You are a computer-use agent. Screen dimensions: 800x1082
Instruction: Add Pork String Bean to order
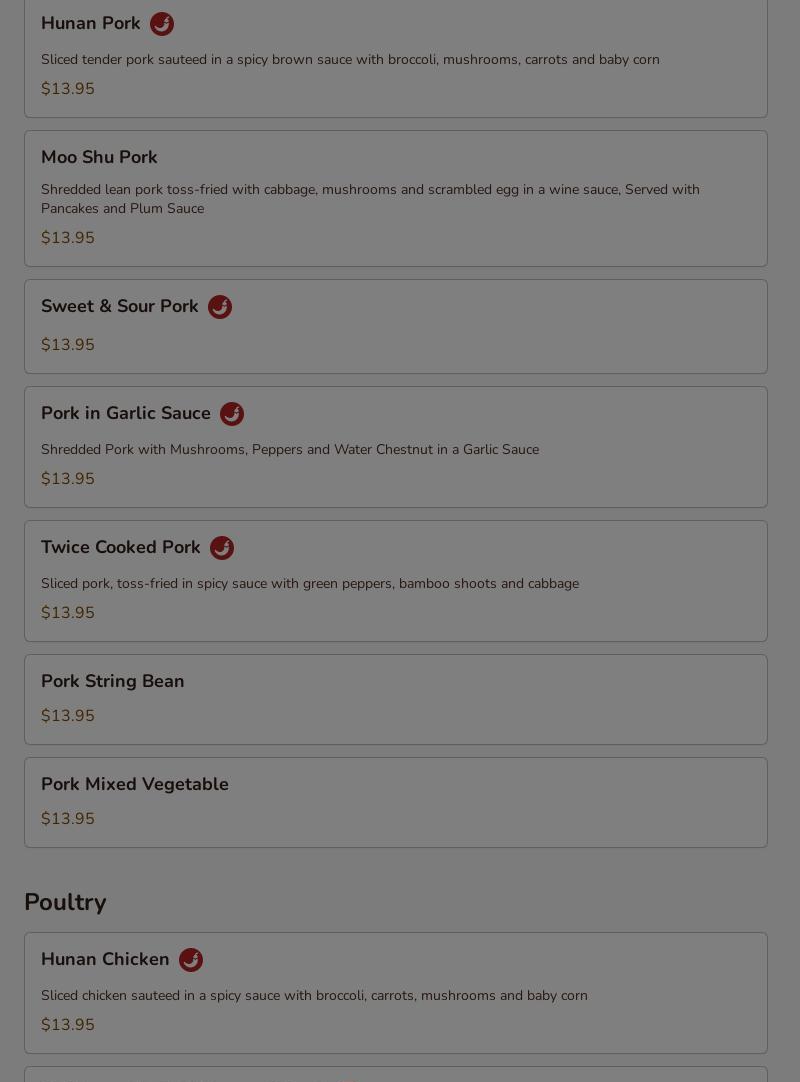pos(396,700)
